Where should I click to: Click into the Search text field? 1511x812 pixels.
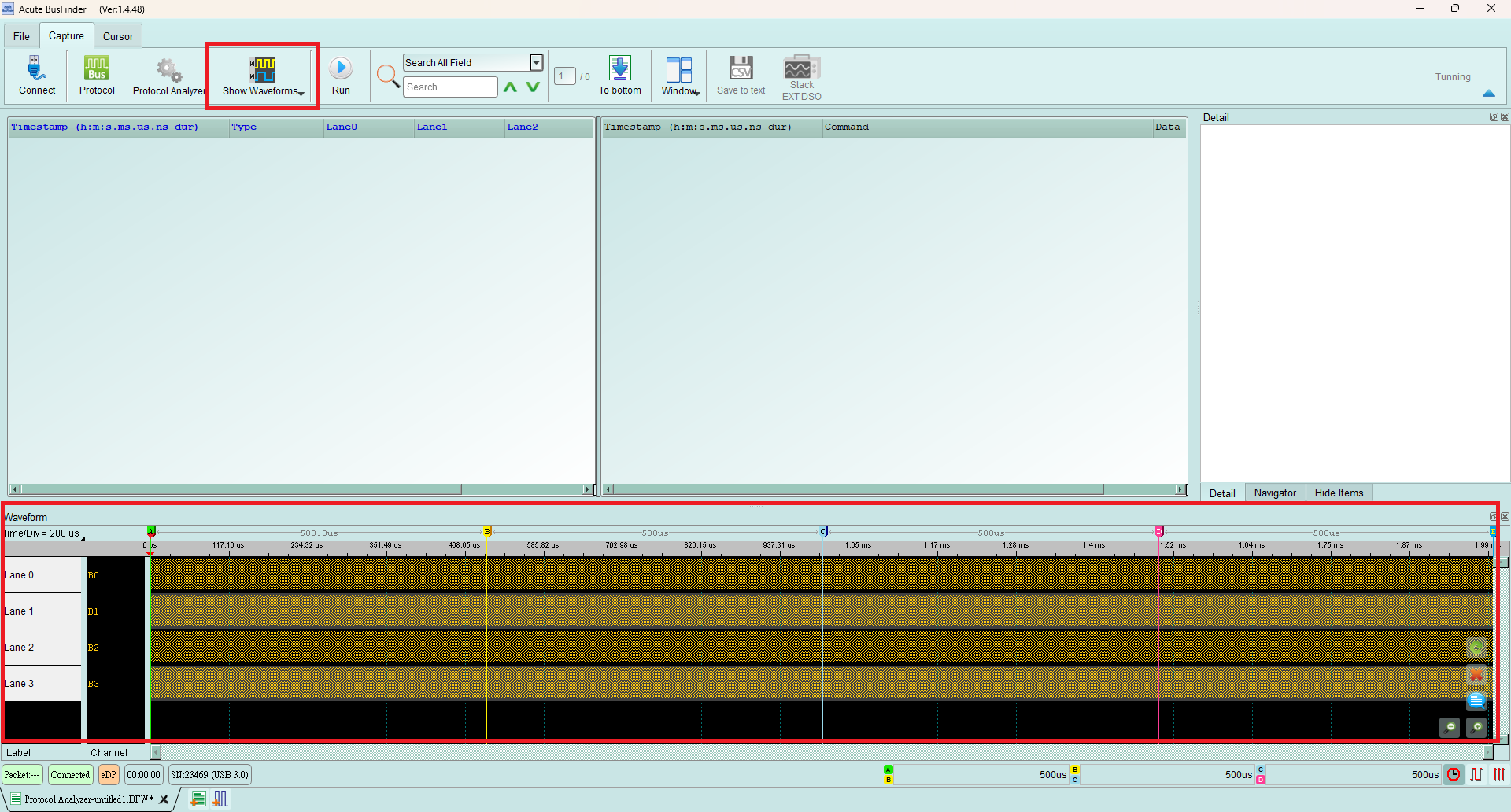(450, 87)
